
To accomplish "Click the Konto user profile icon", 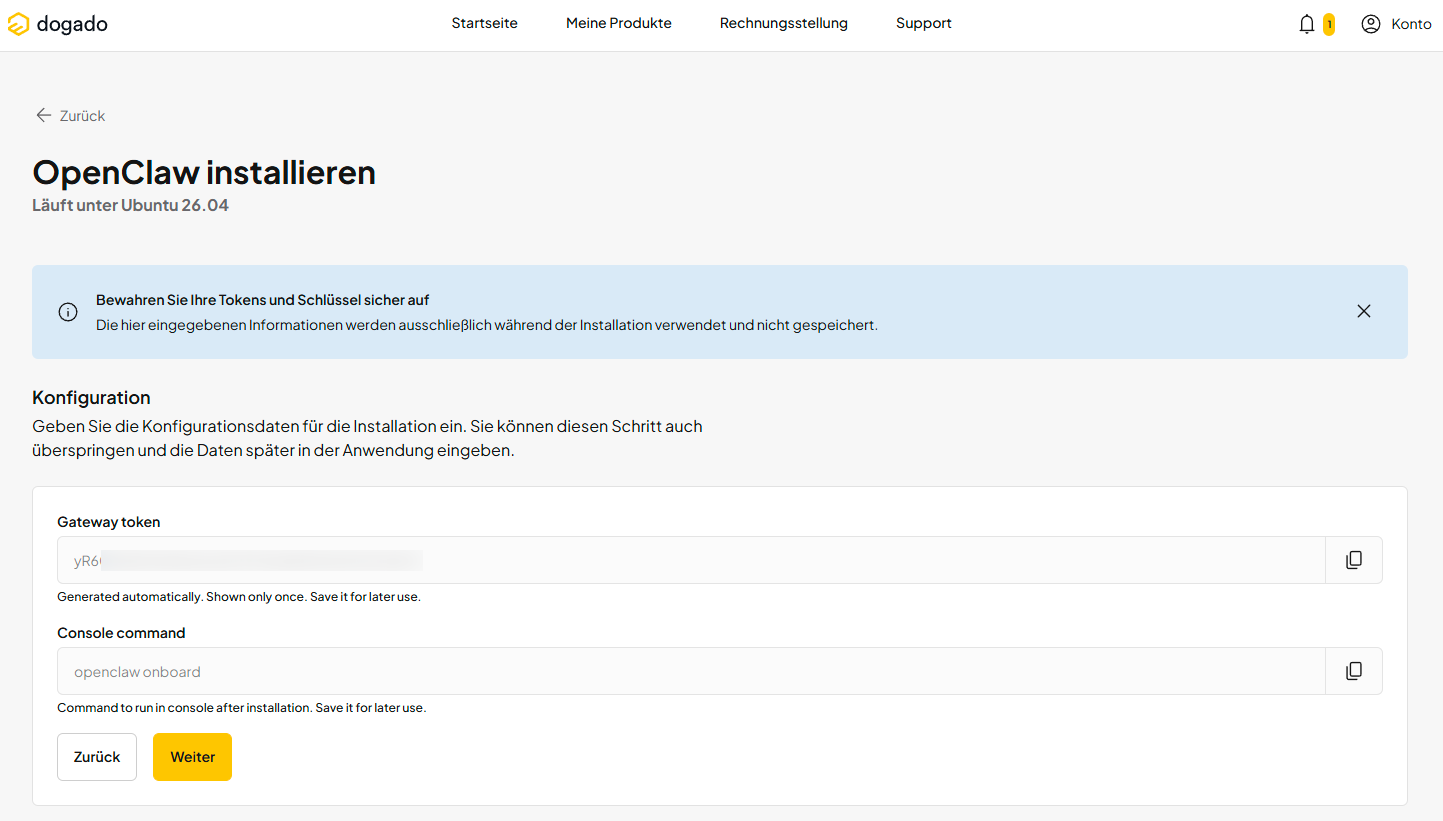I will coord(1371,24).
